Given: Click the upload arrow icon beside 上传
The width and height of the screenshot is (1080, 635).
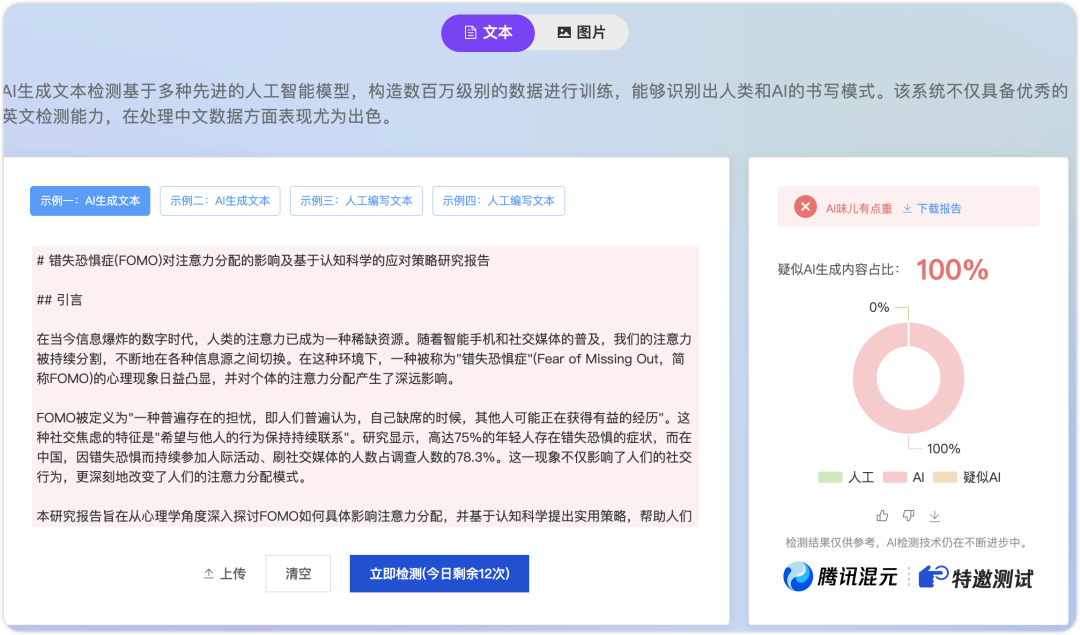Looking at the screenshot, I should coord(209,574).
